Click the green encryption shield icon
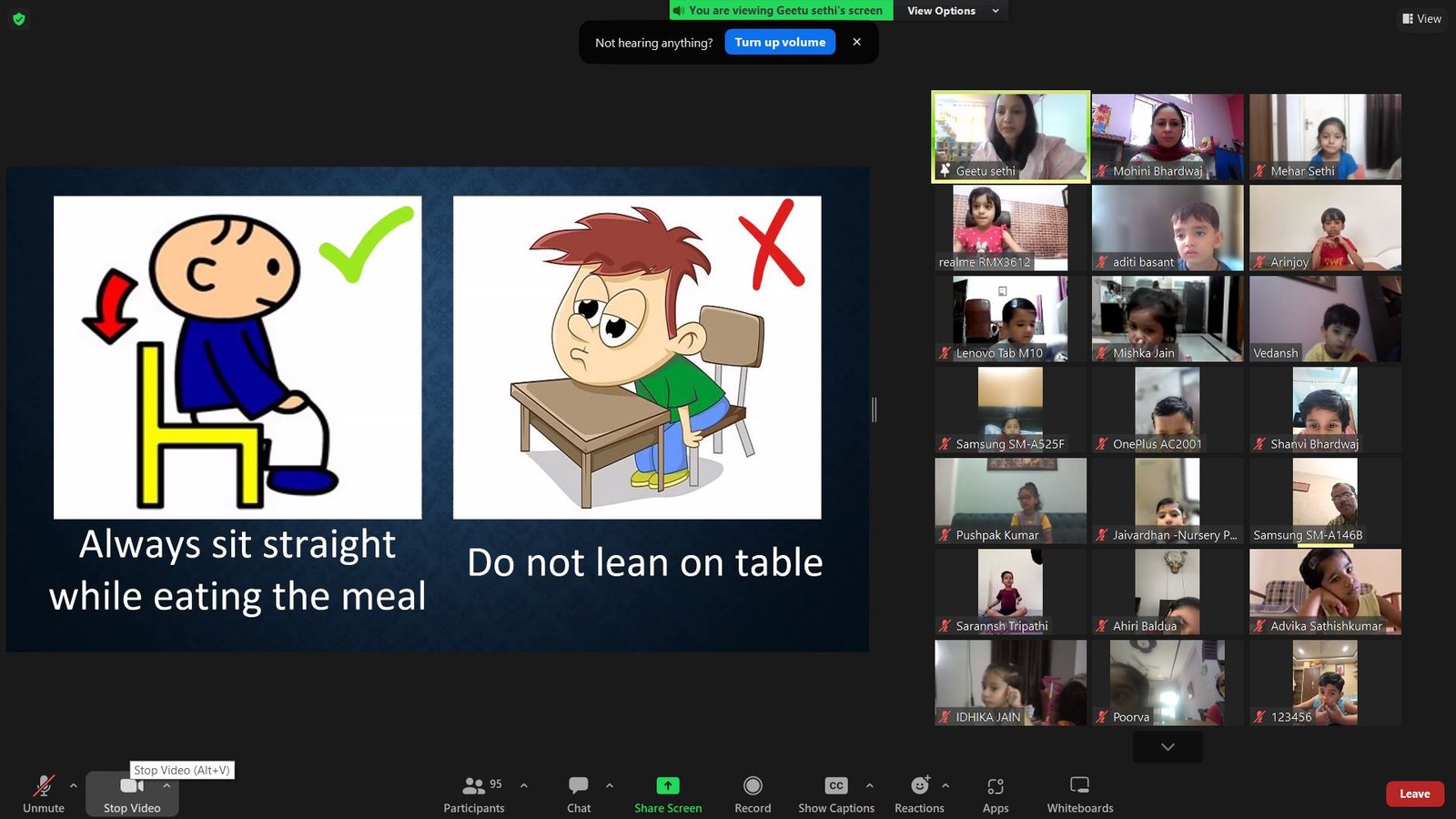The height and width of the screenshot is (819, 1456). click(x=19, y=18)
